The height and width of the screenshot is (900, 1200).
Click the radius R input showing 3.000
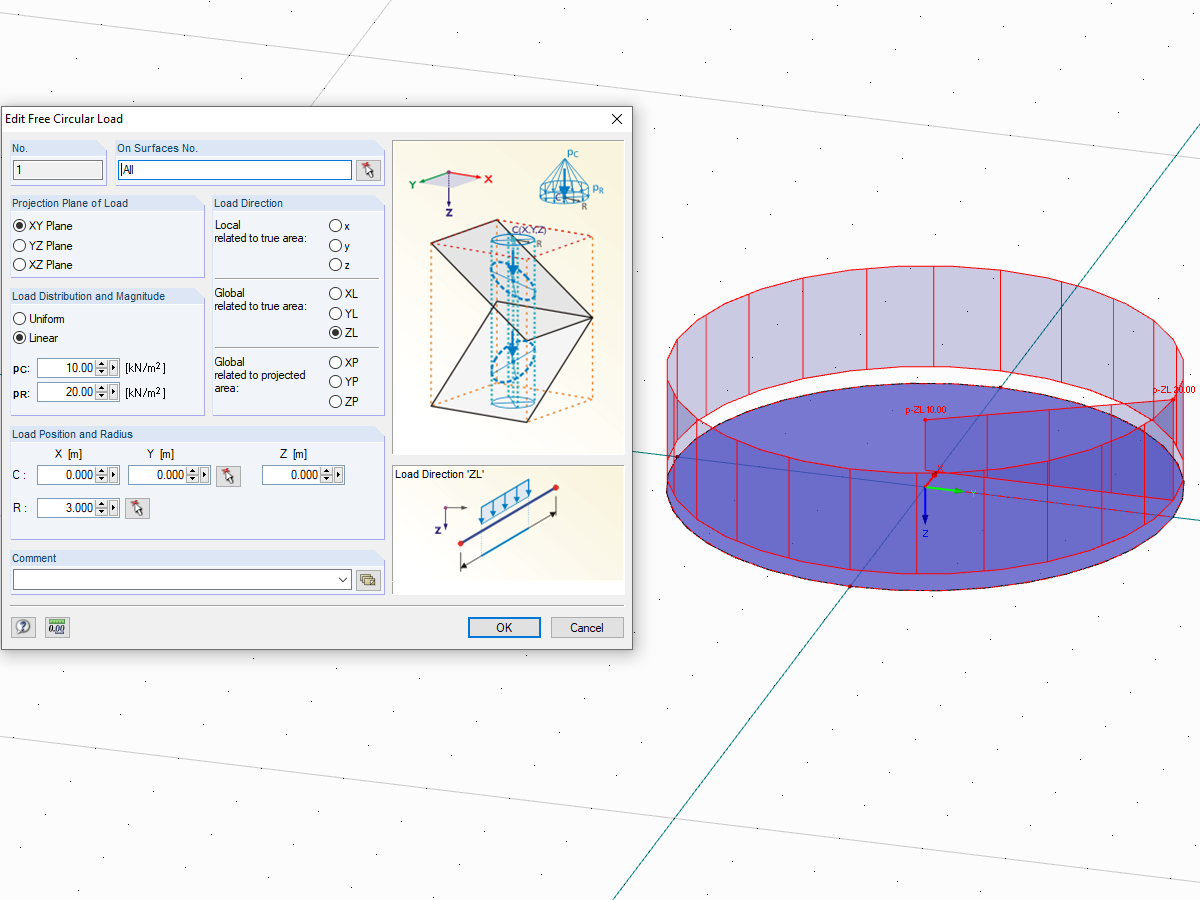[66, 508]
